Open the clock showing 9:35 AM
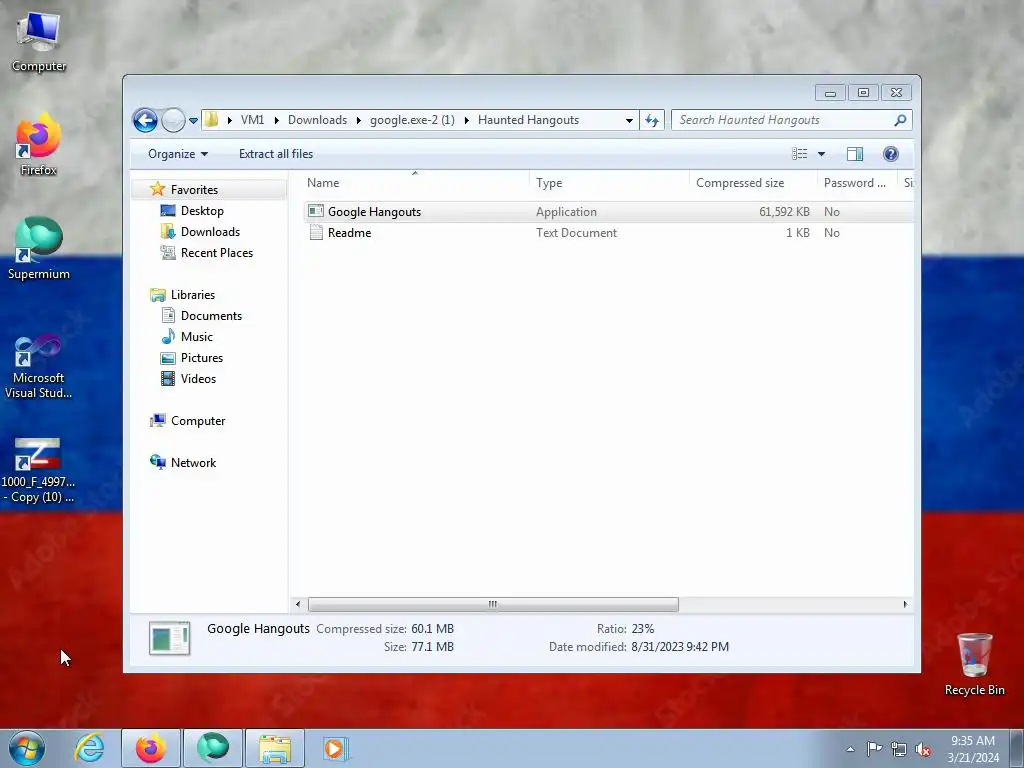Viewport: 1024px width, 768px height. coord(973,748)
